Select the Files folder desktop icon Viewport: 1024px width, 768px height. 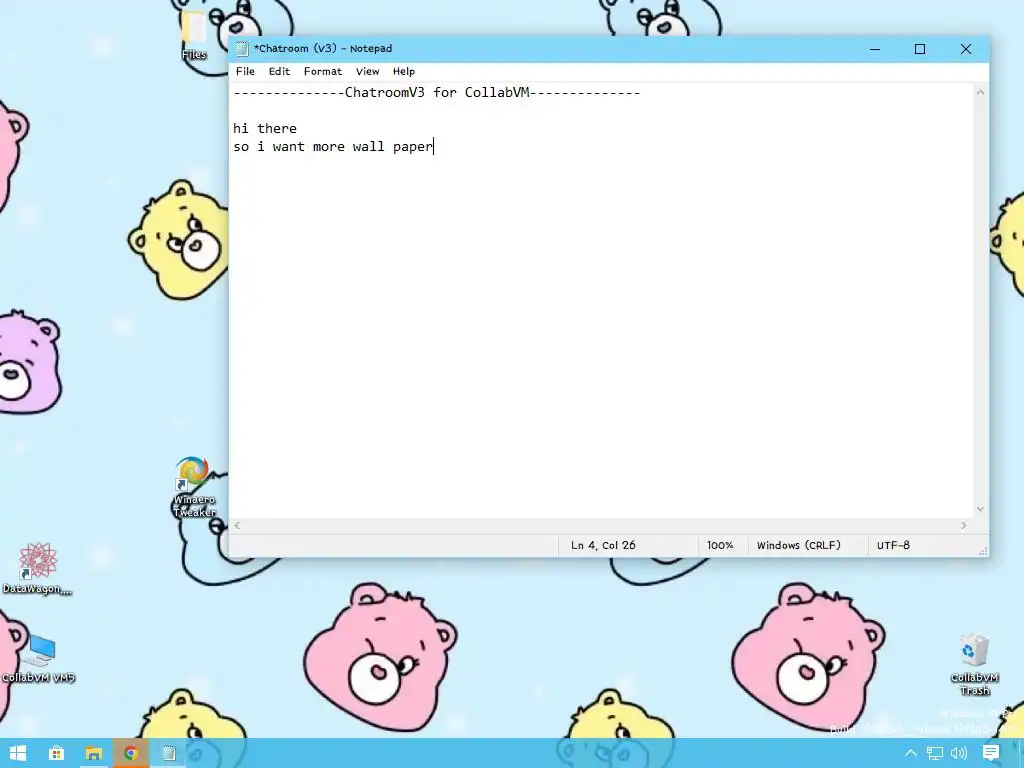point(194,37)
